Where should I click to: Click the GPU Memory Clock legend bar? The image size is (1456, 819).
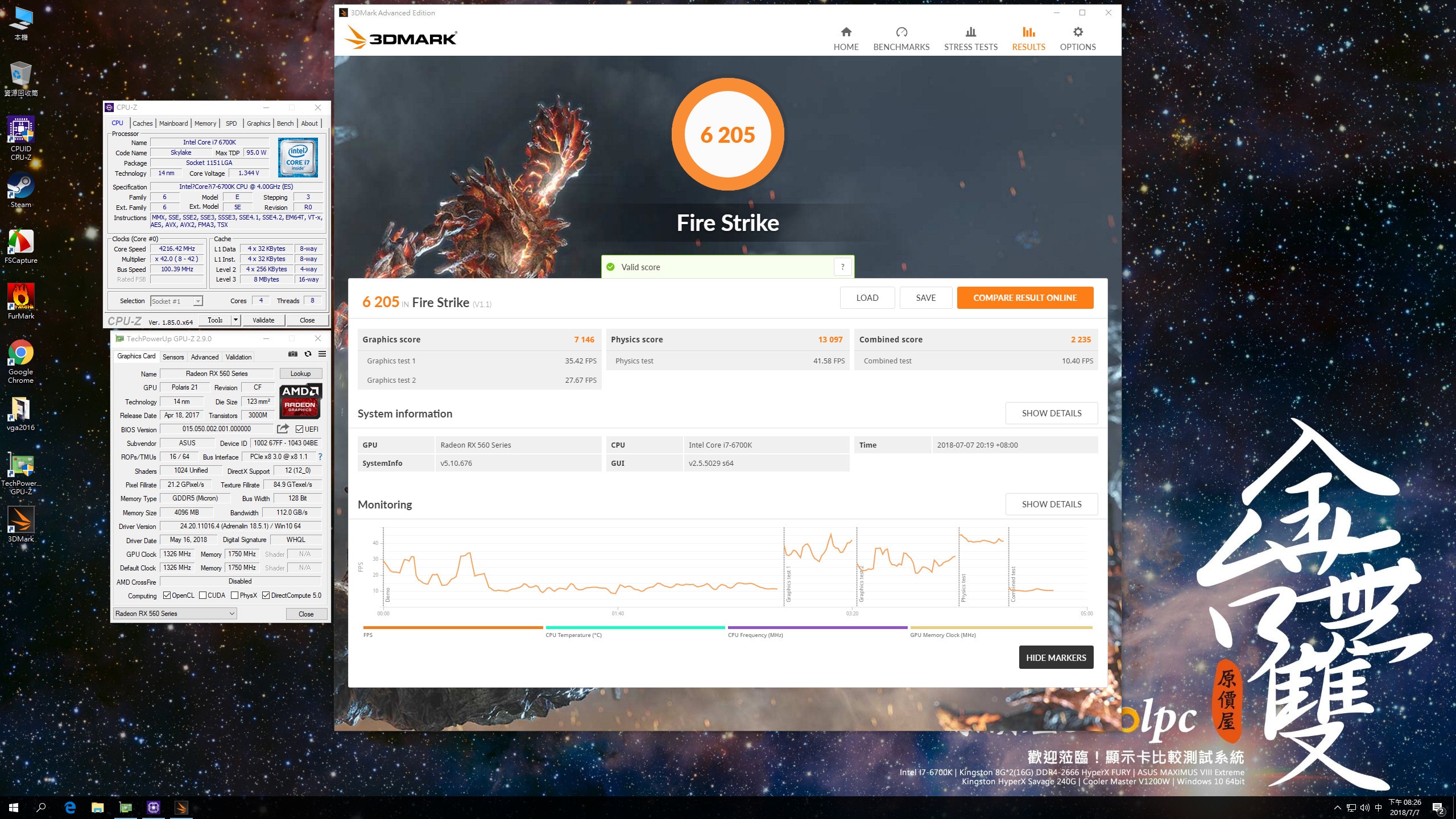(x=1001, y=627)
